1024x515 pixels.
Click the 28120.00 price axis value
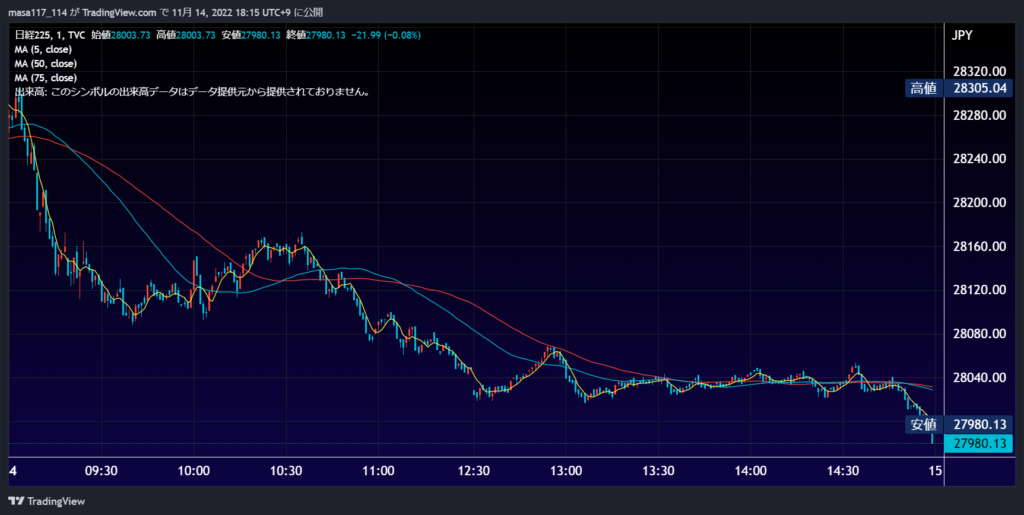979,290
